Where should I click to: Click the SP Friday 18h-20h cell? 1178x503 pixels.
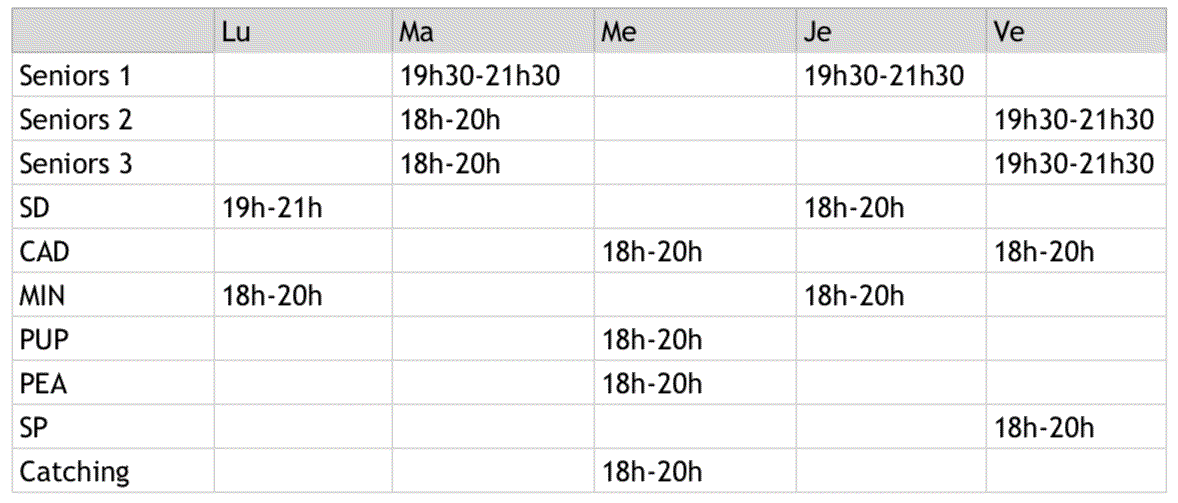[x=1045, y=428]
